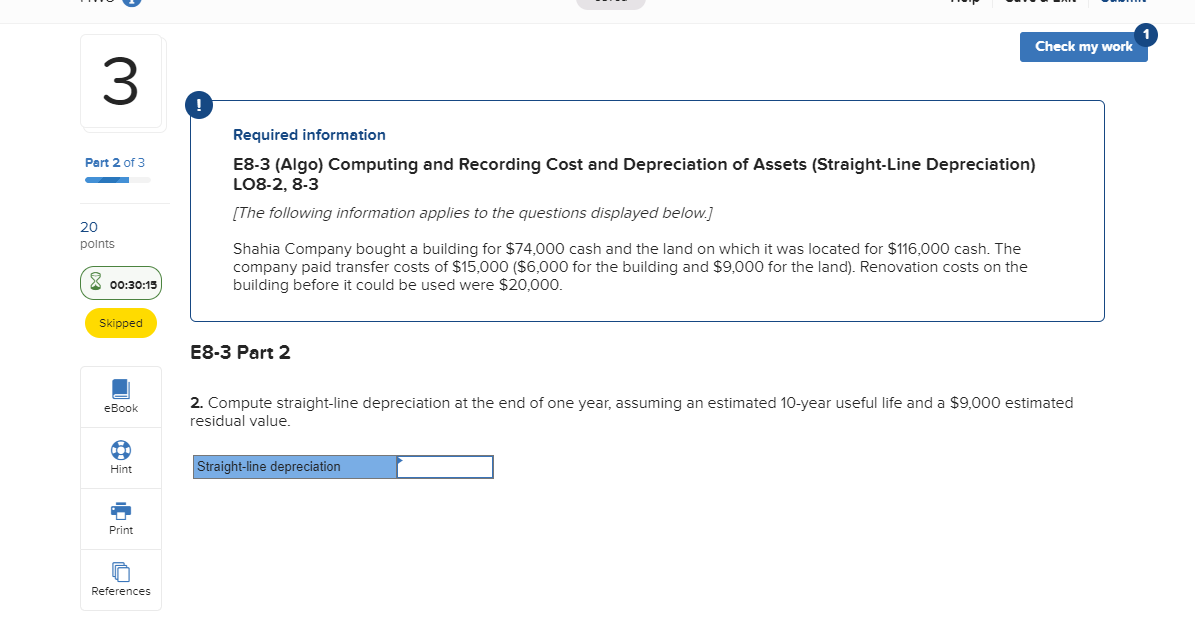The image size is (1195, 644).
Task: Open the References panel
Action: 120,580
